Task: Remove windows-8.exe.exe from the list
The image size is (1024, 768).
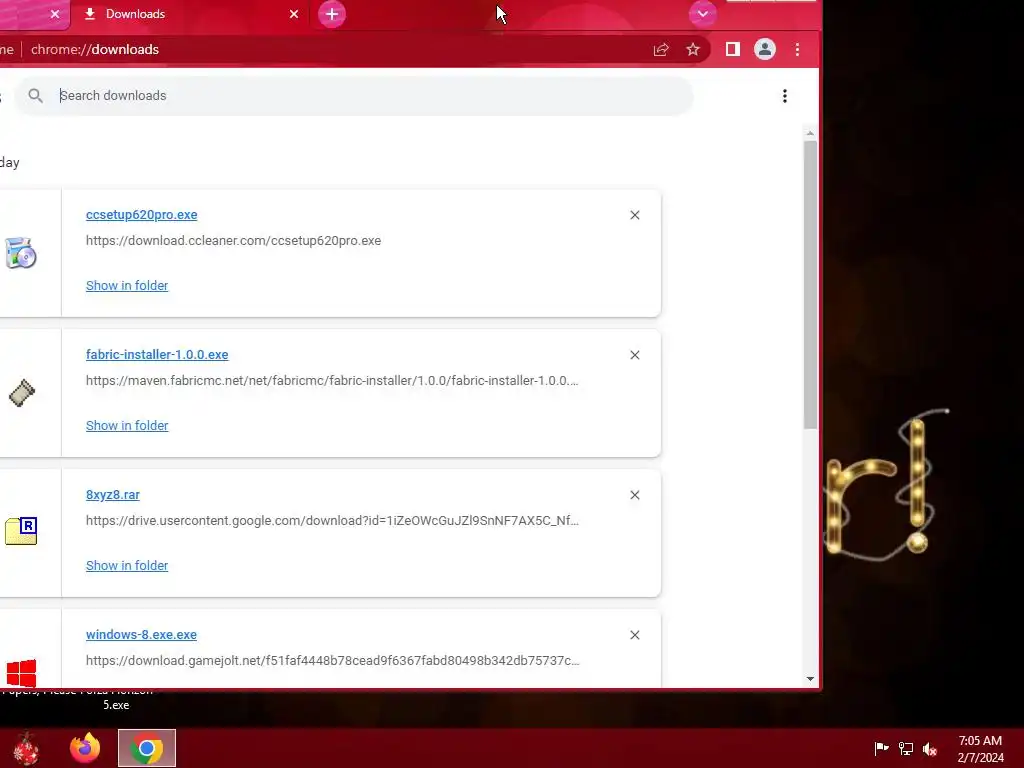Action: (x=635, y=635)
